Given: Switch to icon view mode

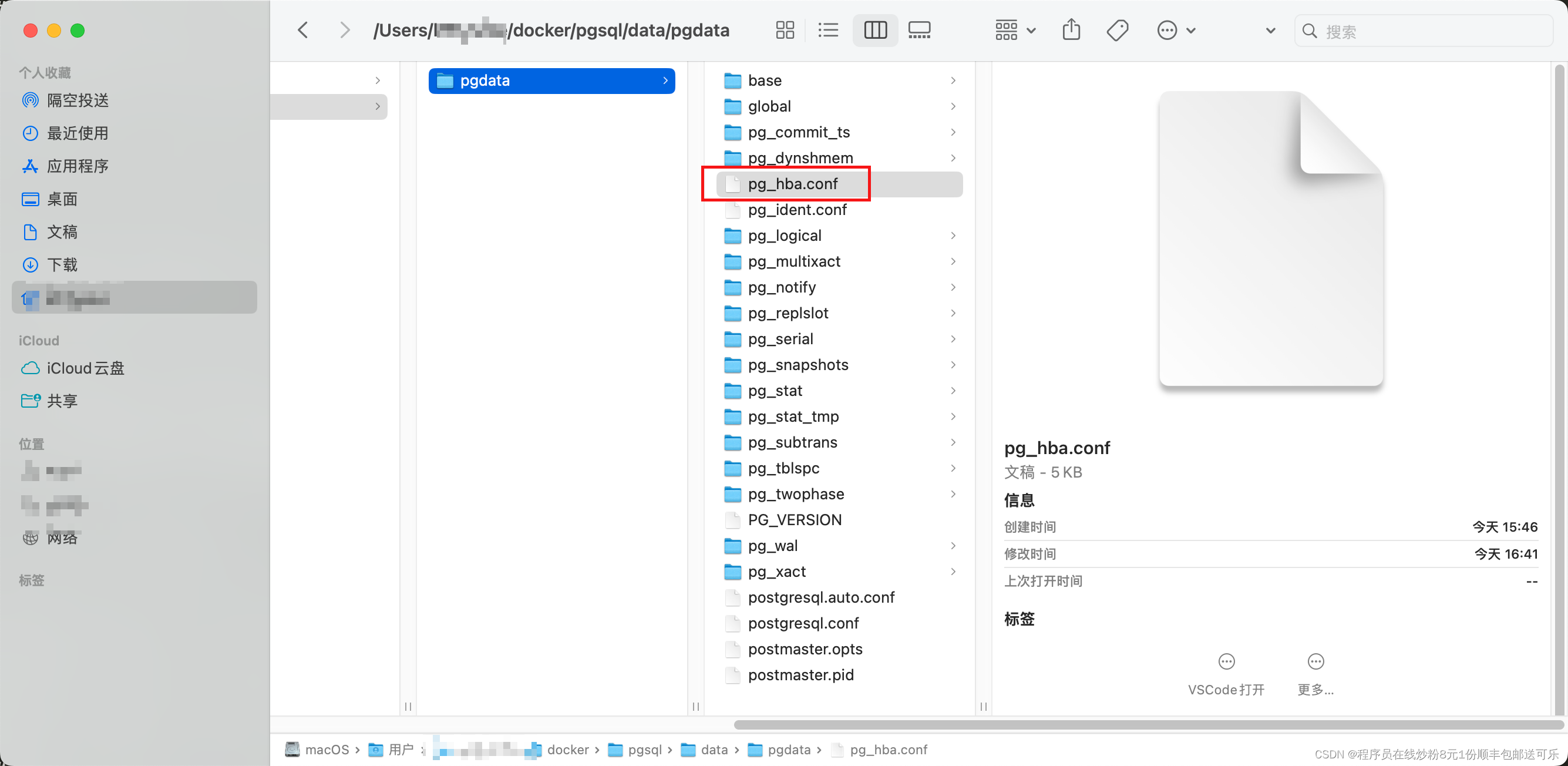Looking at the screenshot, I should click(x=785, y=29).
